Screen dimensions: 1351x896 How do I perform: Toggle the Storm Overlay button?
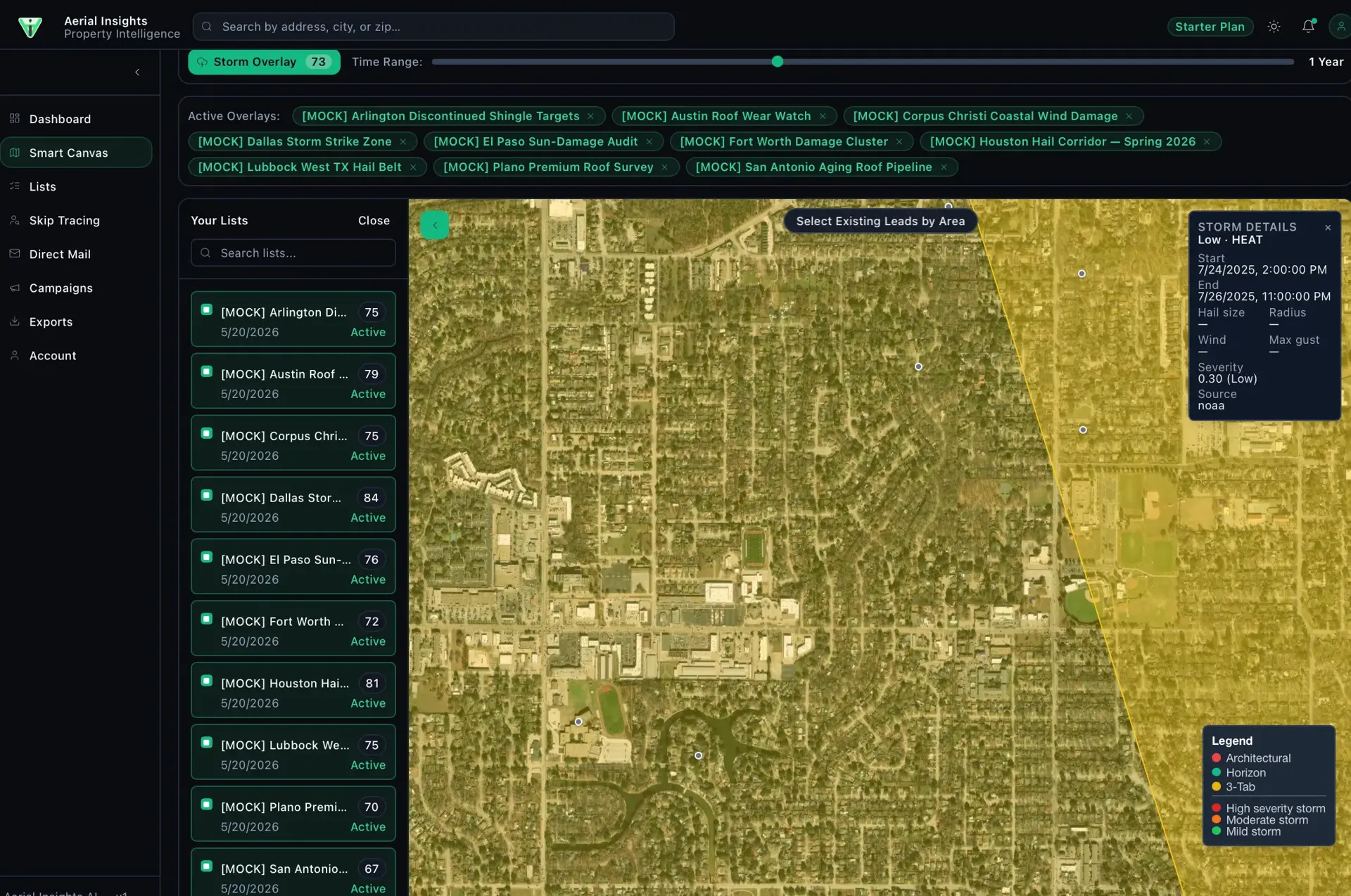point(264,62)
